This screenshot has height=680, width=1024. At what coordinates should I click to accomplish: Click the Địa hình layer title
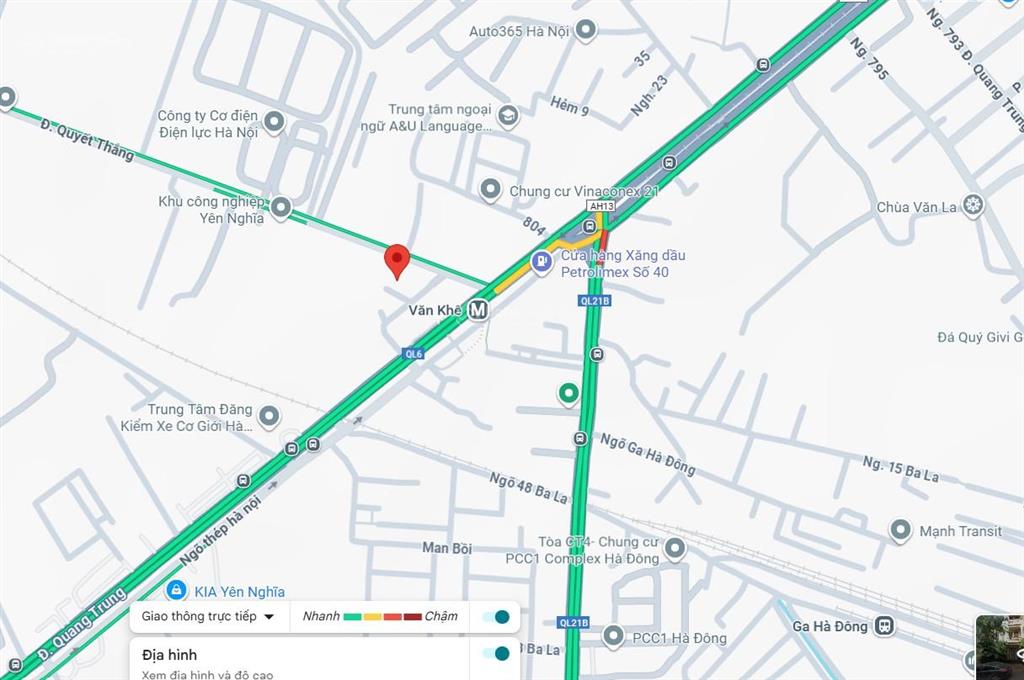tap(169, 655)
